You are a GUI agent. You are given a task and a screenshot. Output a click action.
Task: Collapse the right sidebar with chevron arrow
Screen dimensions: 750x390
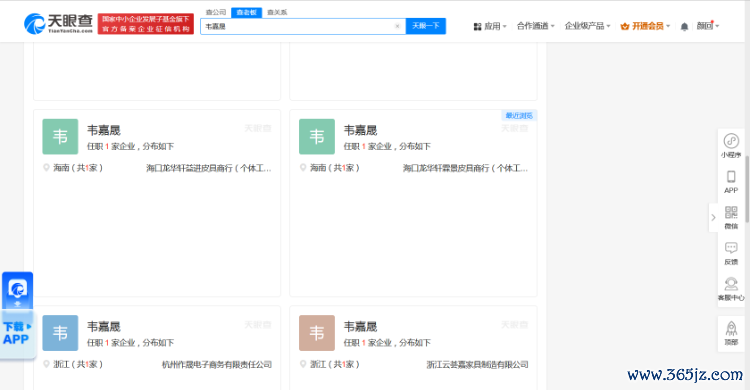pyautogui.click(x=713, y=217)
